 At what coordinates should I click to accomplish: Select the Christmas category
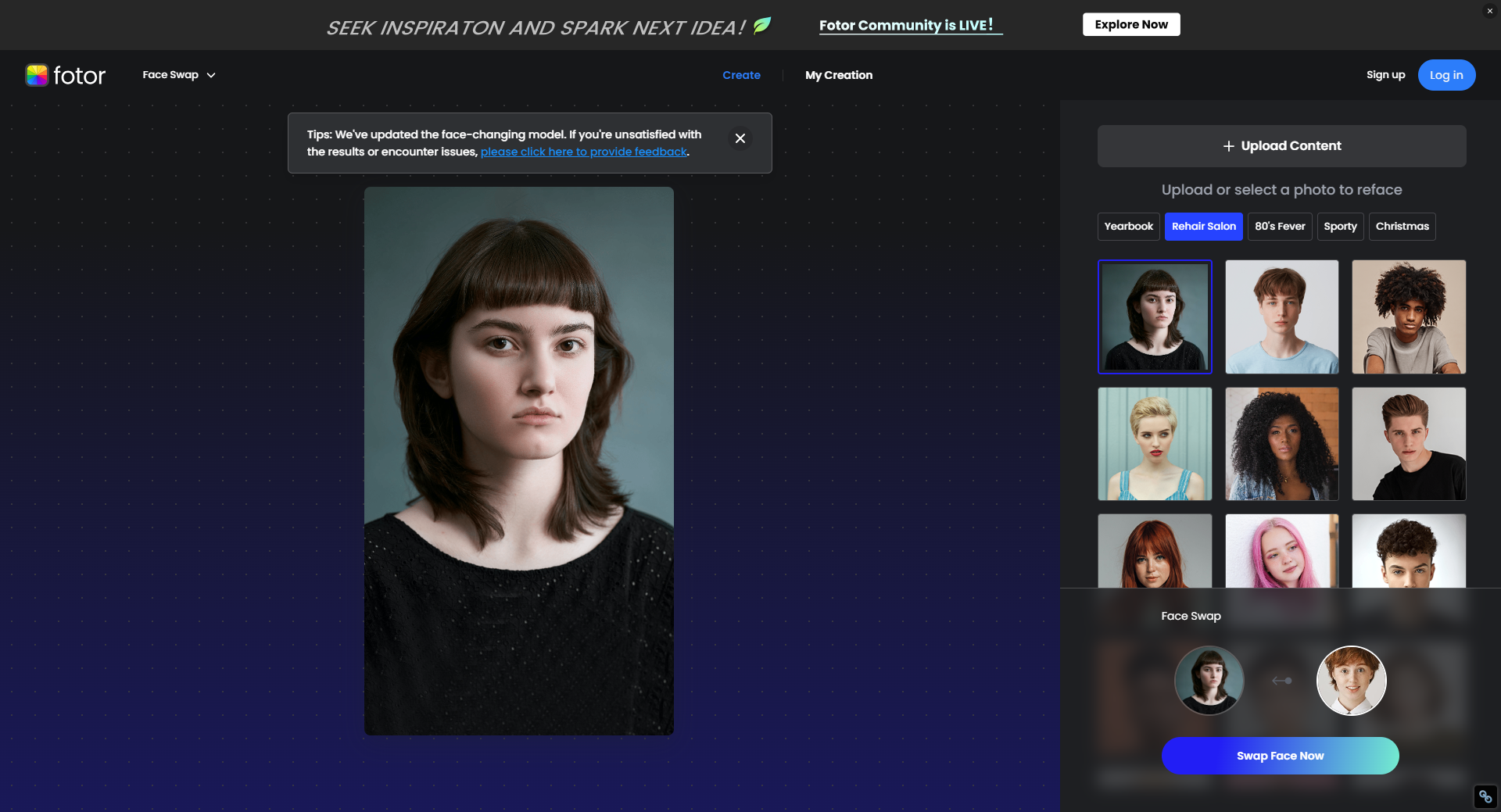click(1402, 227)
